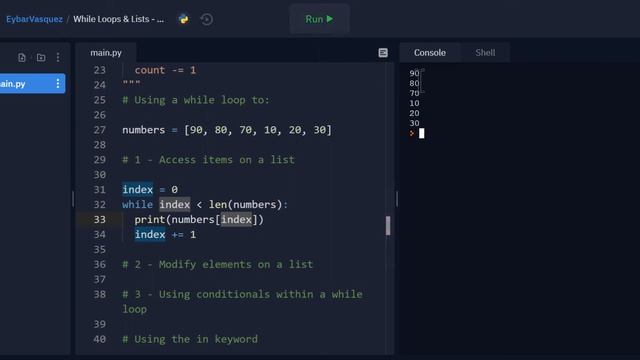Viewport: 640px width, 360px height.
Task: Click the 'numbers' variable on line 27
Action: (x=144, y=130)
